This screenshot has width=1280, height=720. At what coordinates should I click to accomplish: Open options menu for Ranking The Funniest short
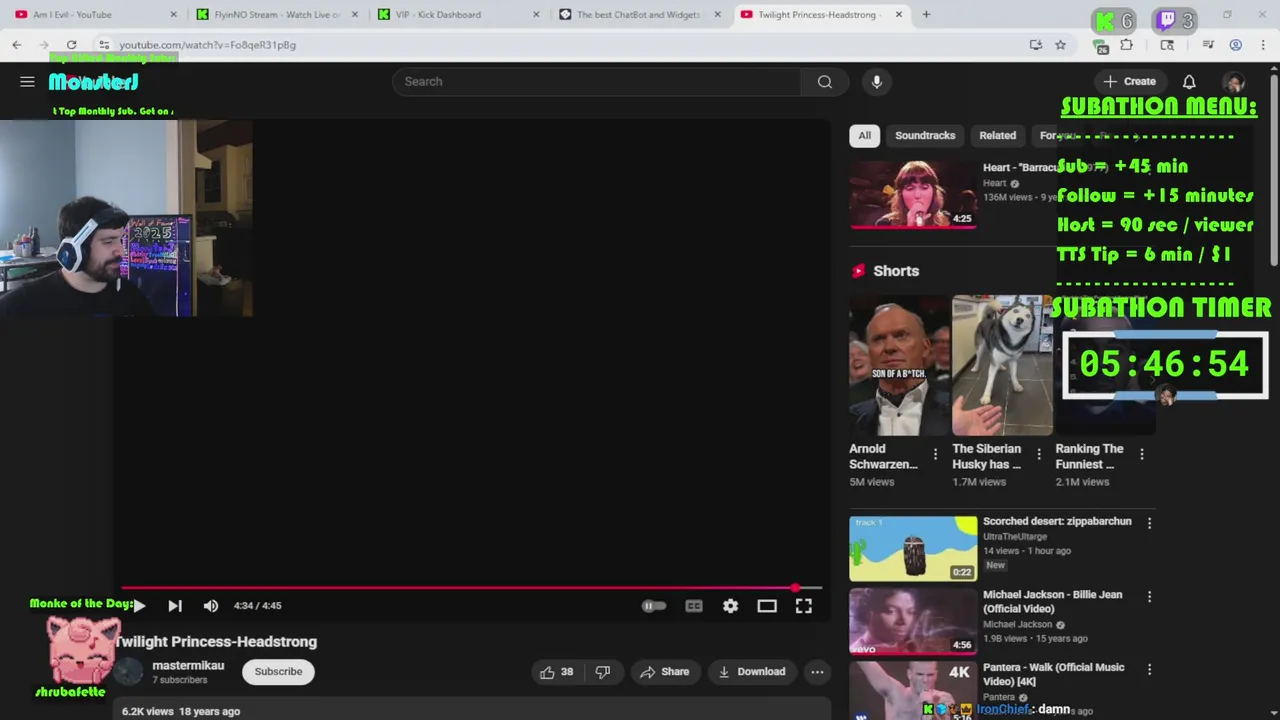click(1141, 454)
